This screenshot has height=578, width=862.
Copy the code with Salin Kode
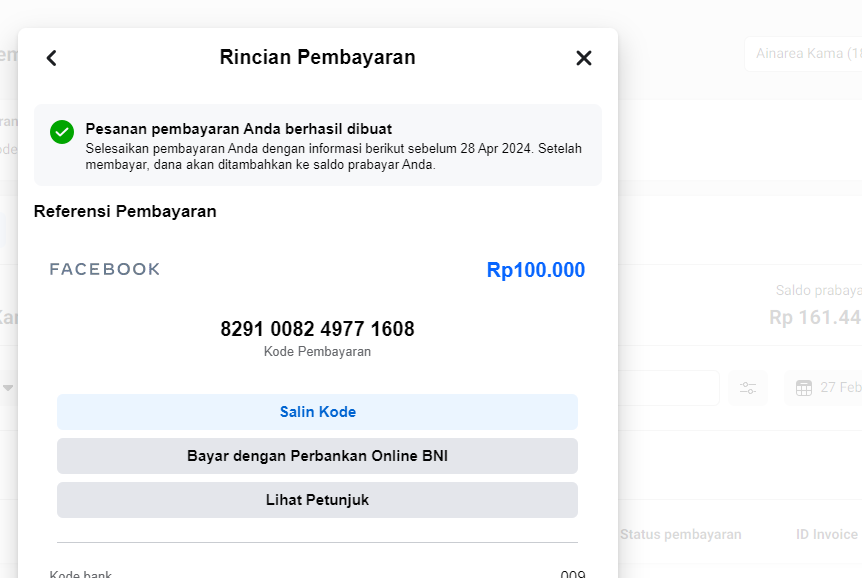tap(317, 412)
